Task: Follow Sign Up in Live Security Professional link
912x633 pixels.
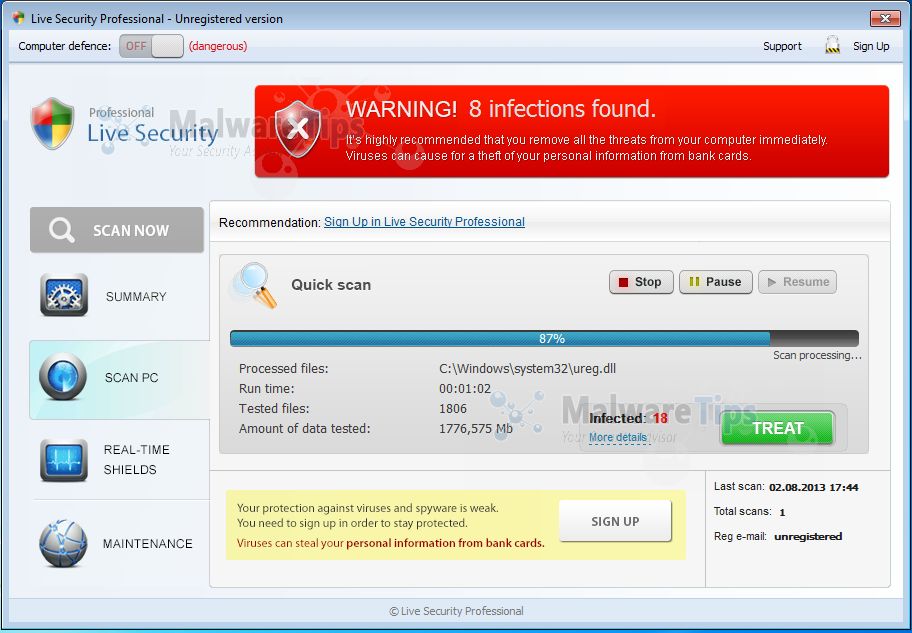Action: [x=424, y=222]
